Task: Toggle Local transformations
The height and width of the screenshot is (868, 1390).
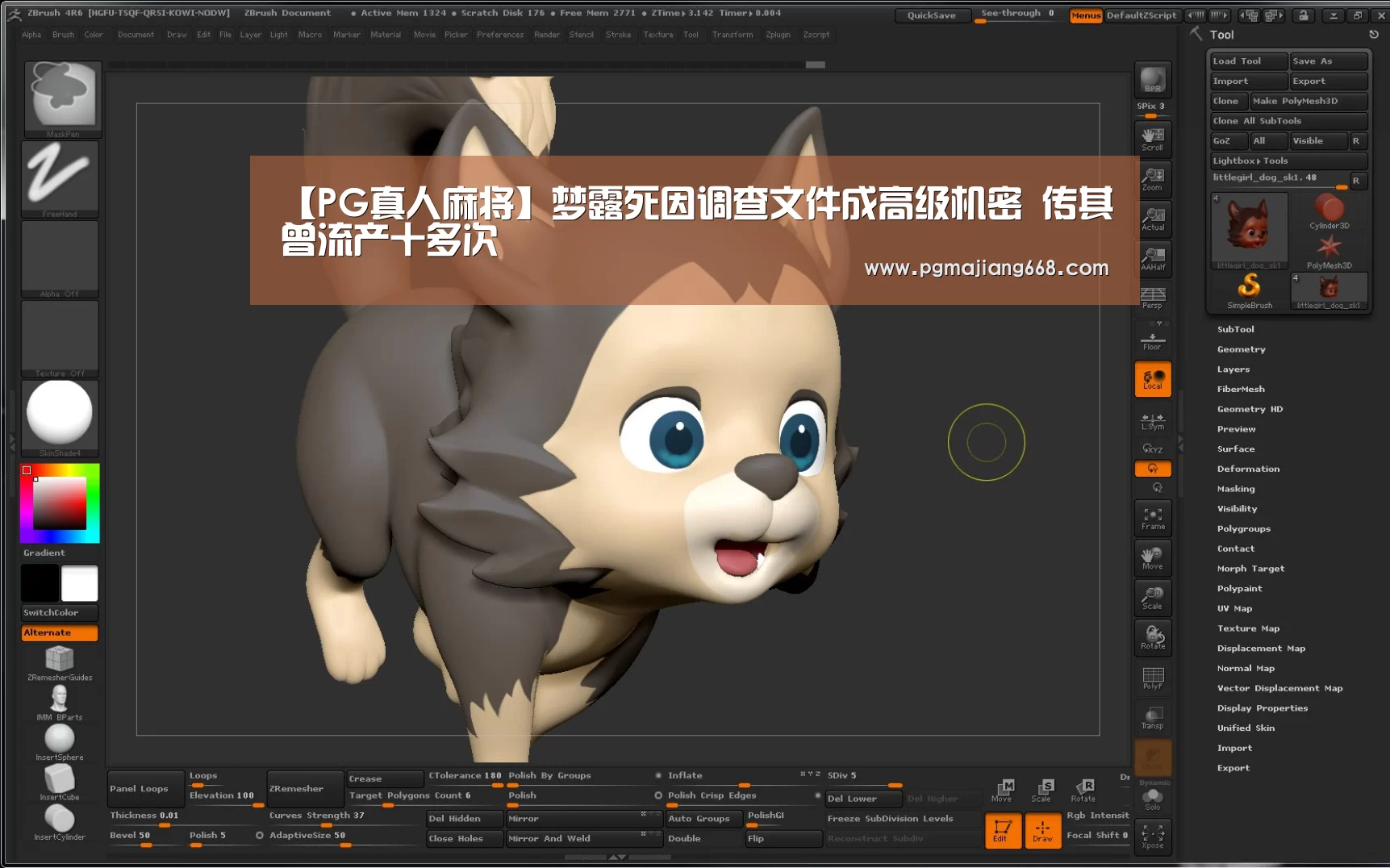Action: pyautogui.click(x=1152, y=379)
